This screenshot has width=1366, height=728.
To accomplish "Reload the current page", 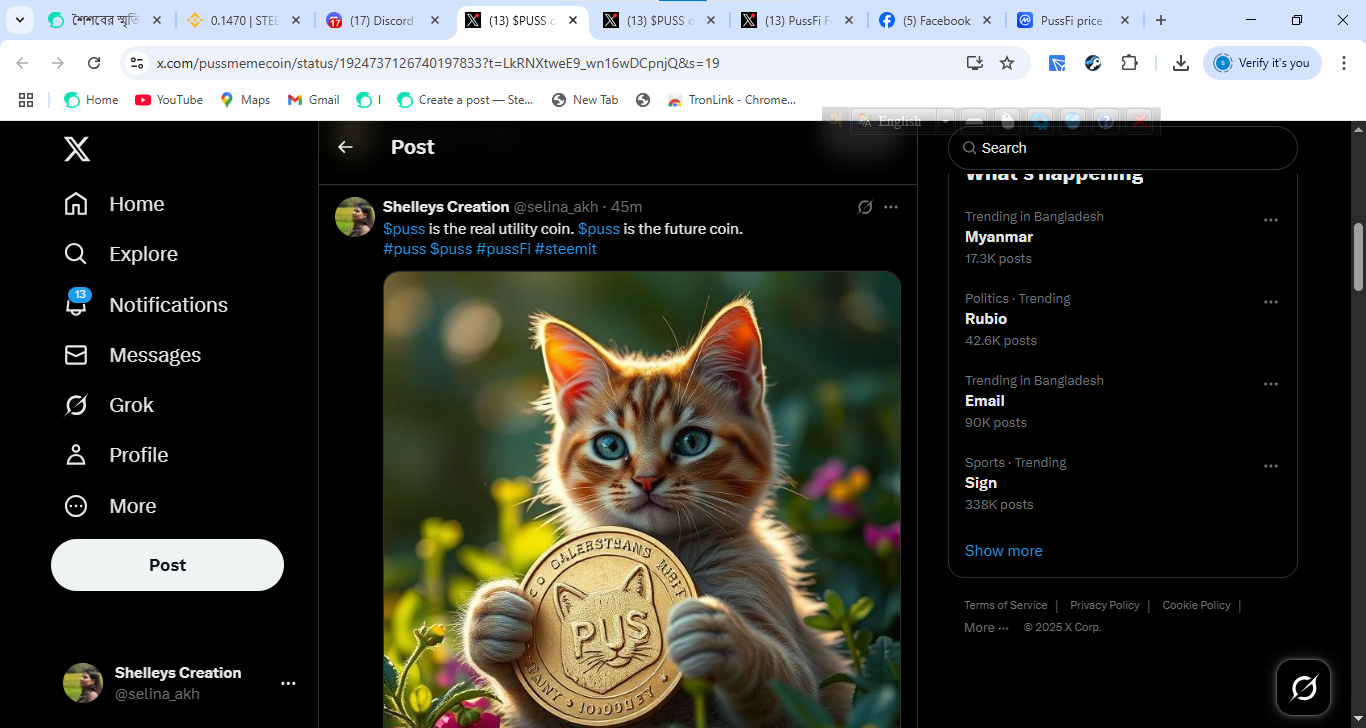I will point(94,63).
